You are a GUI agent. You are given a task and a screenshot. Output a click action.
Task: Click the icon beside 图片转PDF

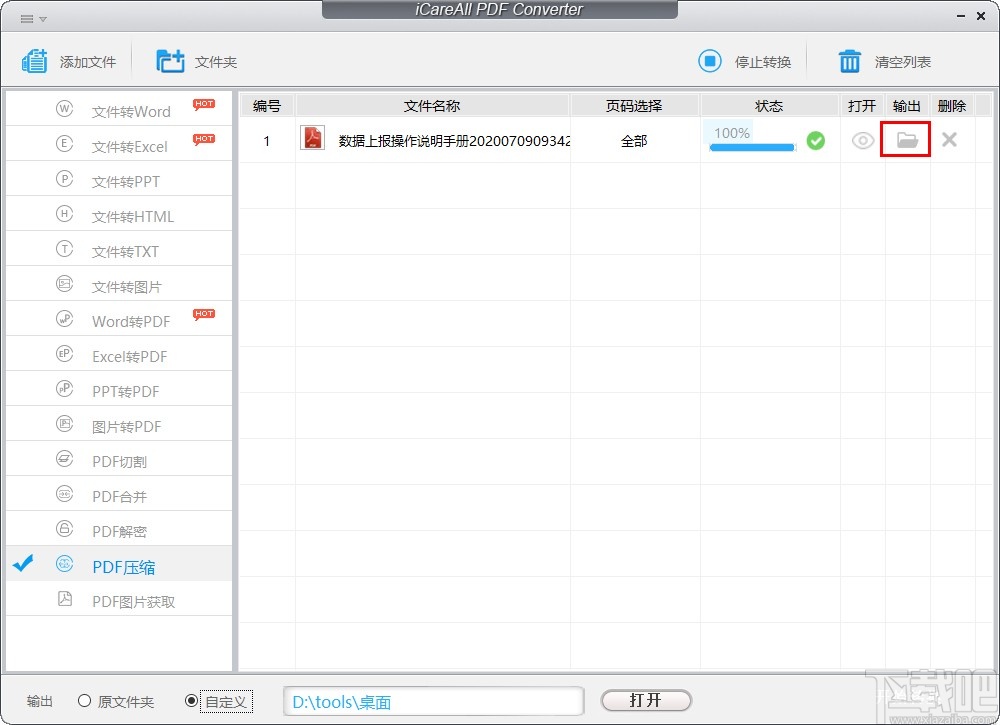point(64,423)
